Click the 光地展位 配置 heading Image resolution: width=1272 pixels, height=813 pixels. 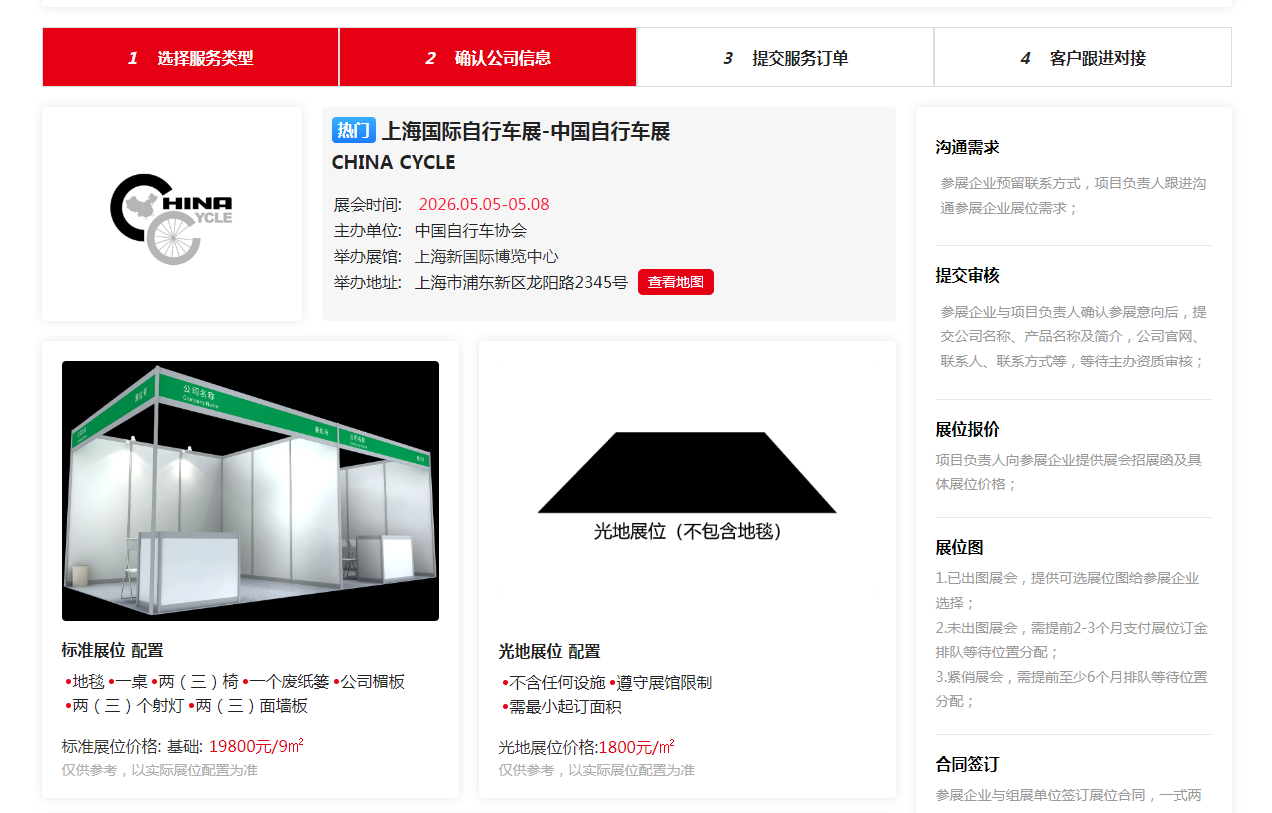[x=549, y=651]
